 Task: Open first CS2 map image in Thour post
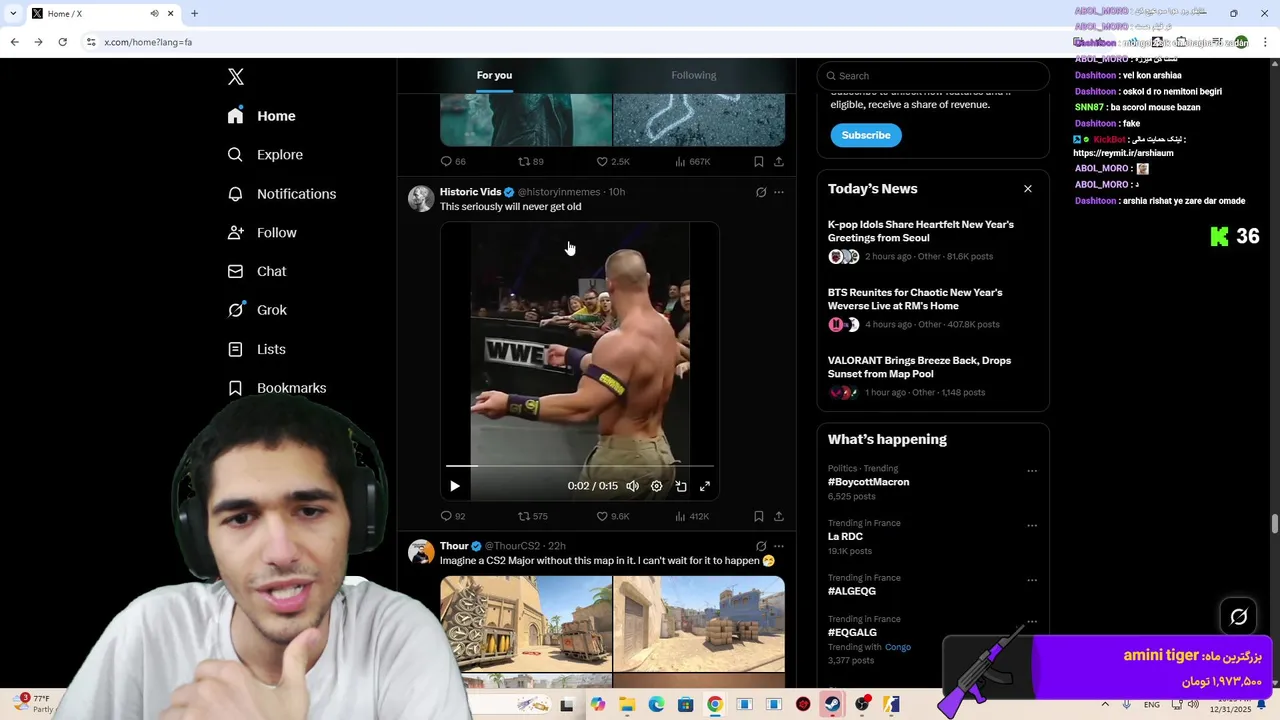point(526,624)
